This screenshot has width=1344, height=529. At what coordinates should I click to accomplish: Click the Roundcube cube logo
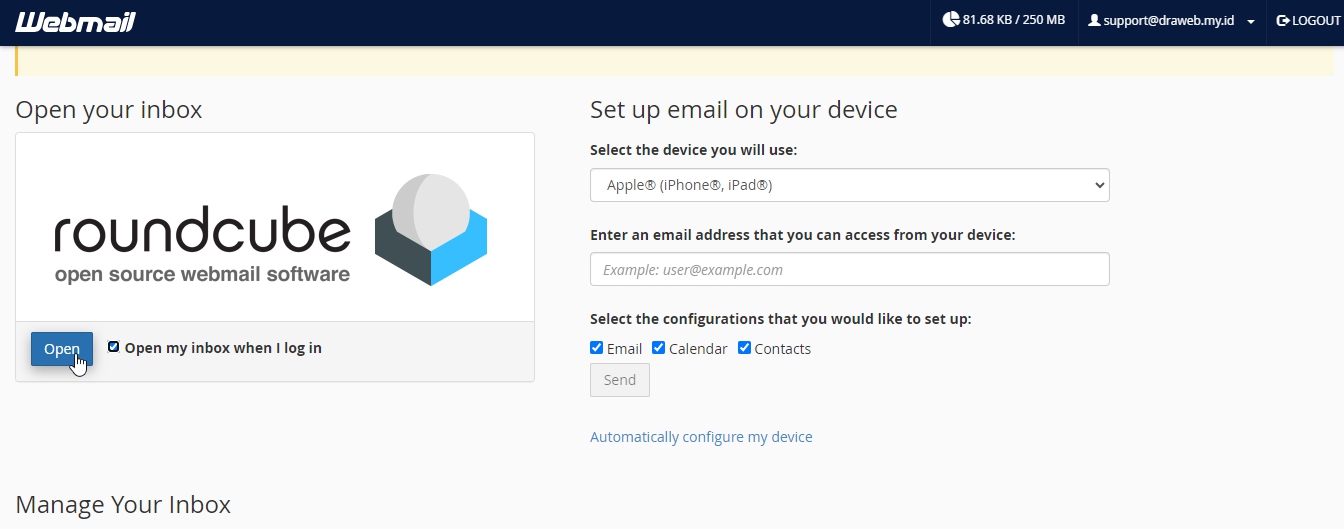click(x=431, y=229)
